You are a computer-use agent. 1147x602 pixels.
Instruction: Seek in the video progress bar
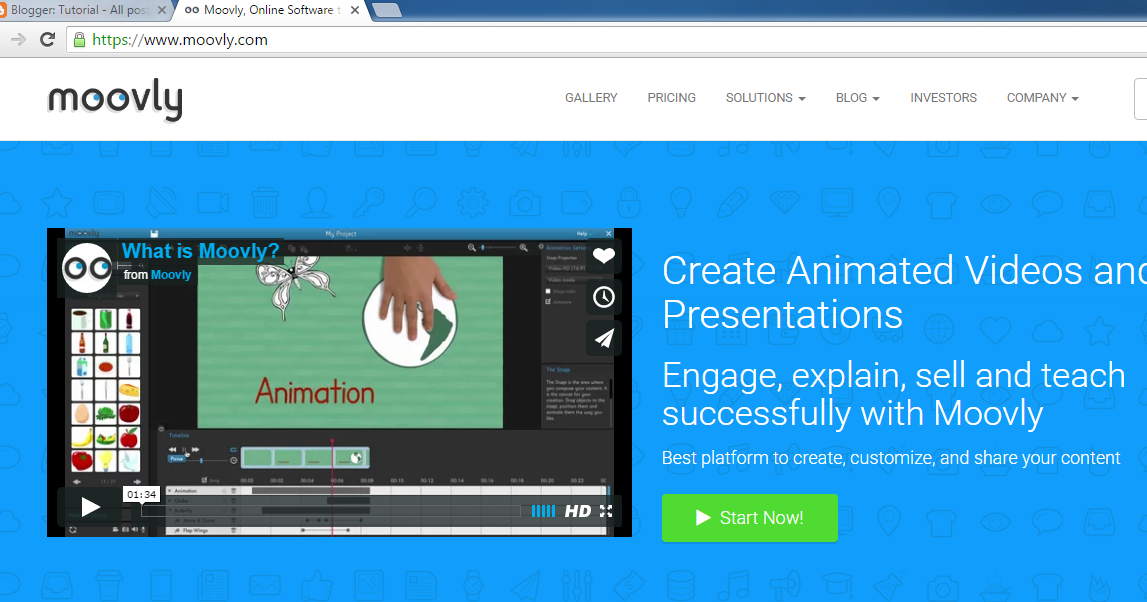click(x=331, y=511)
